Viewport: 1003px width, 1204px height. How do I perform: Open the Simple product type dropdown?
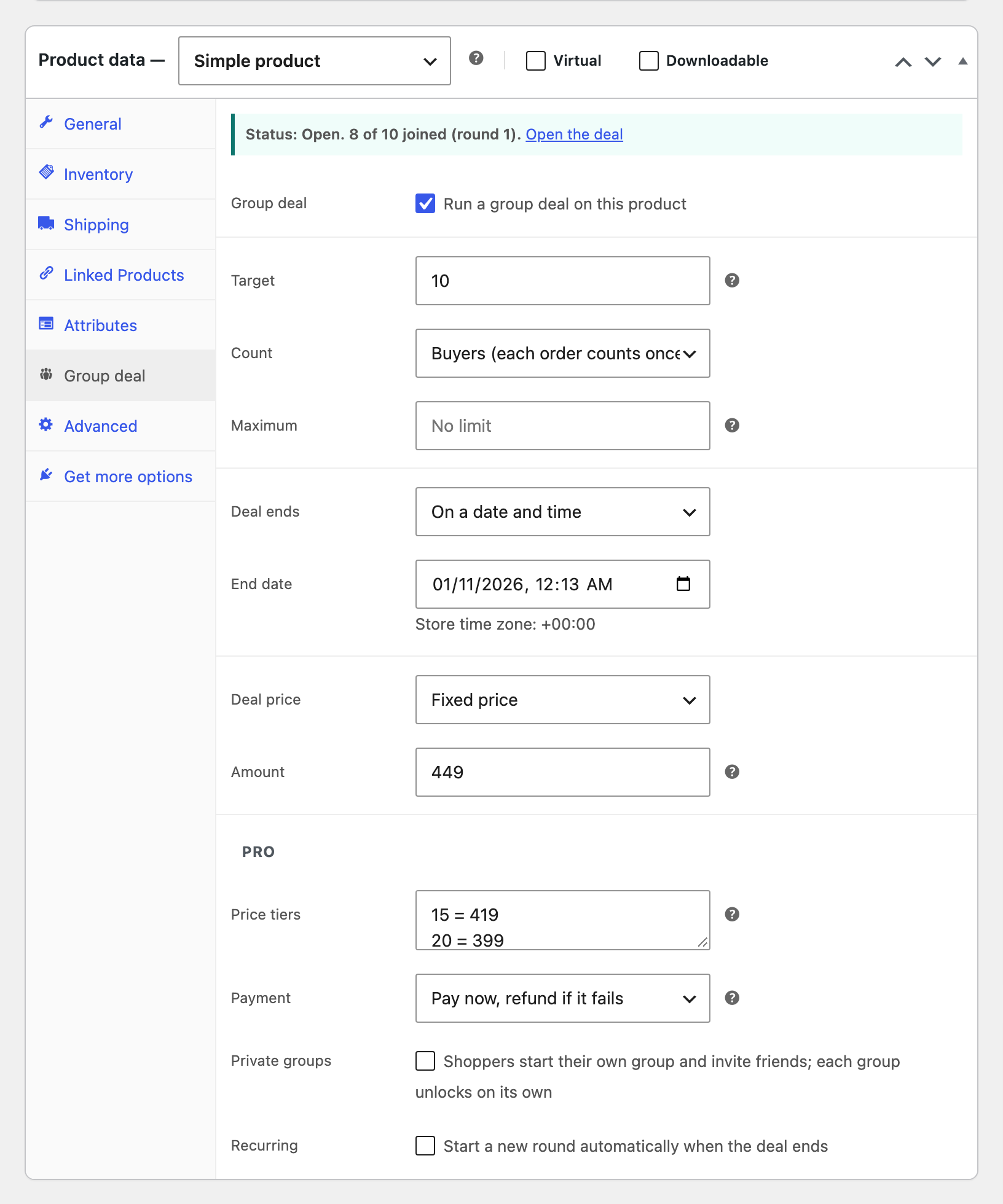[x=315, y=61]
